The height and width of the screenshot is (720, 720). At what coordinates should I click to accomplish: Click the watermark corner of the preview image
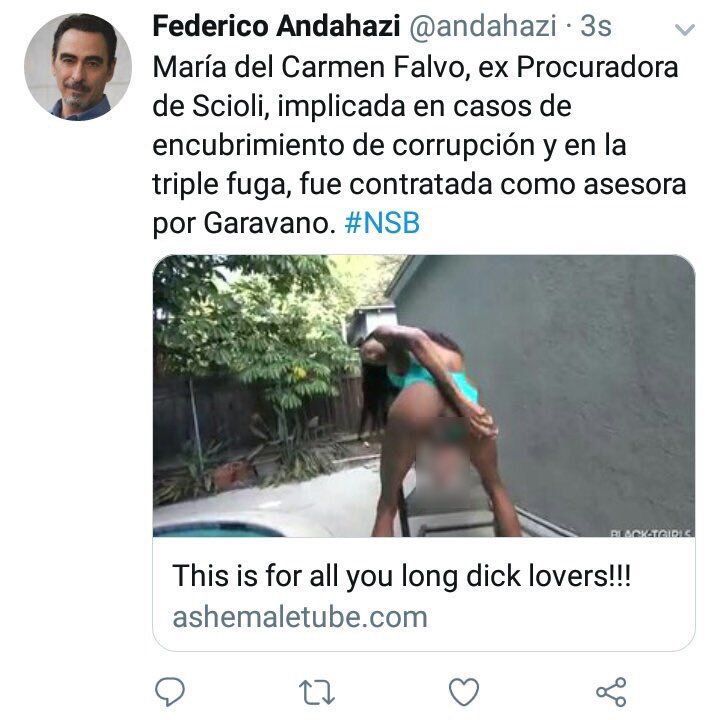tap(652, 533)
